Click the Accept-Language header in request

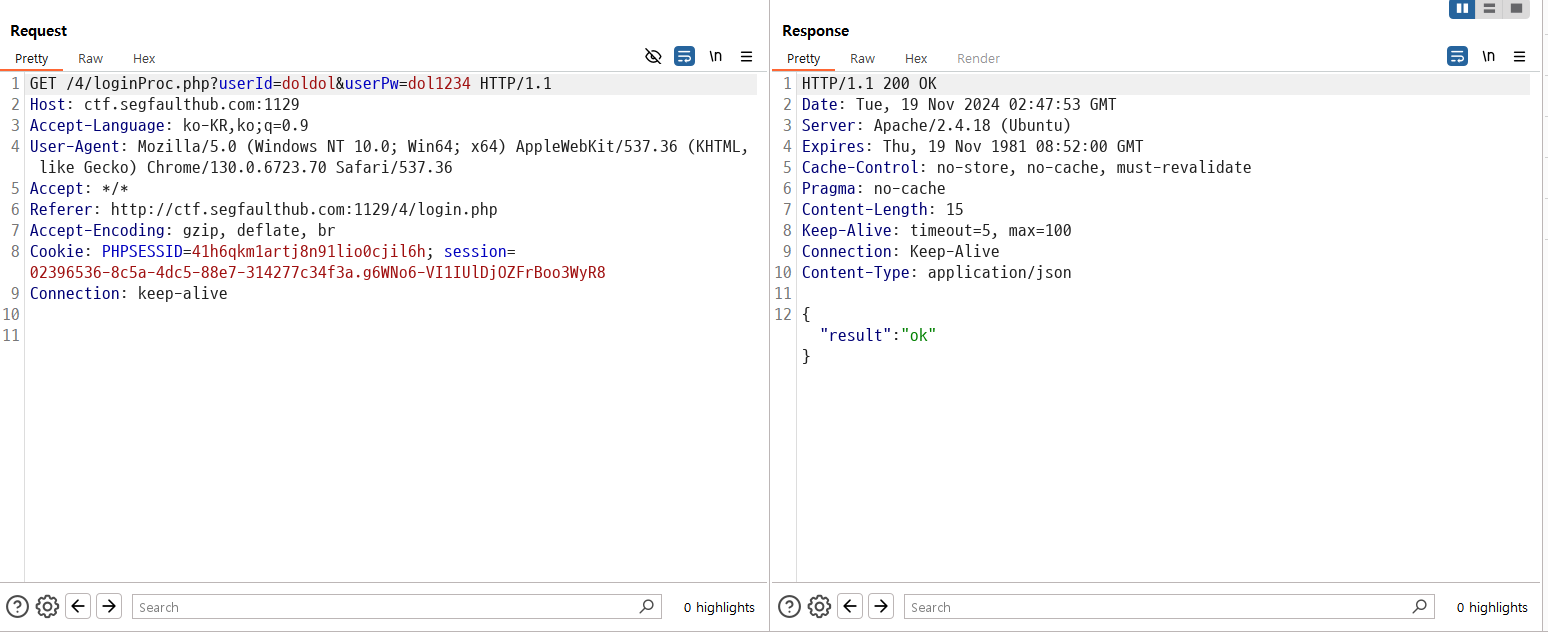tap(169, 126)
